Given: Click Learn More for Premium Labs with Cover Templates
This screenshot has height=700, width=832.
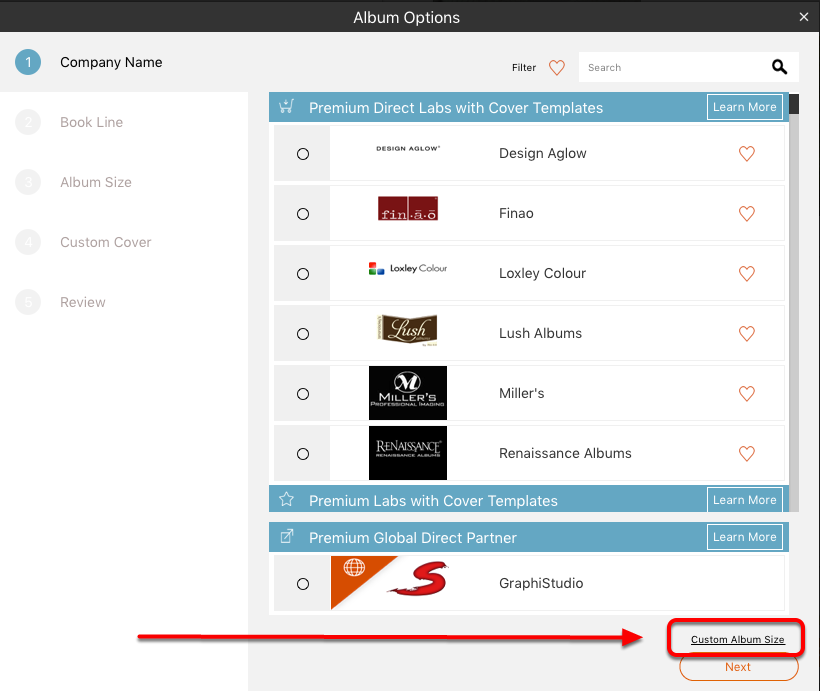Looking at the screenshot, I should pos(744,500).
